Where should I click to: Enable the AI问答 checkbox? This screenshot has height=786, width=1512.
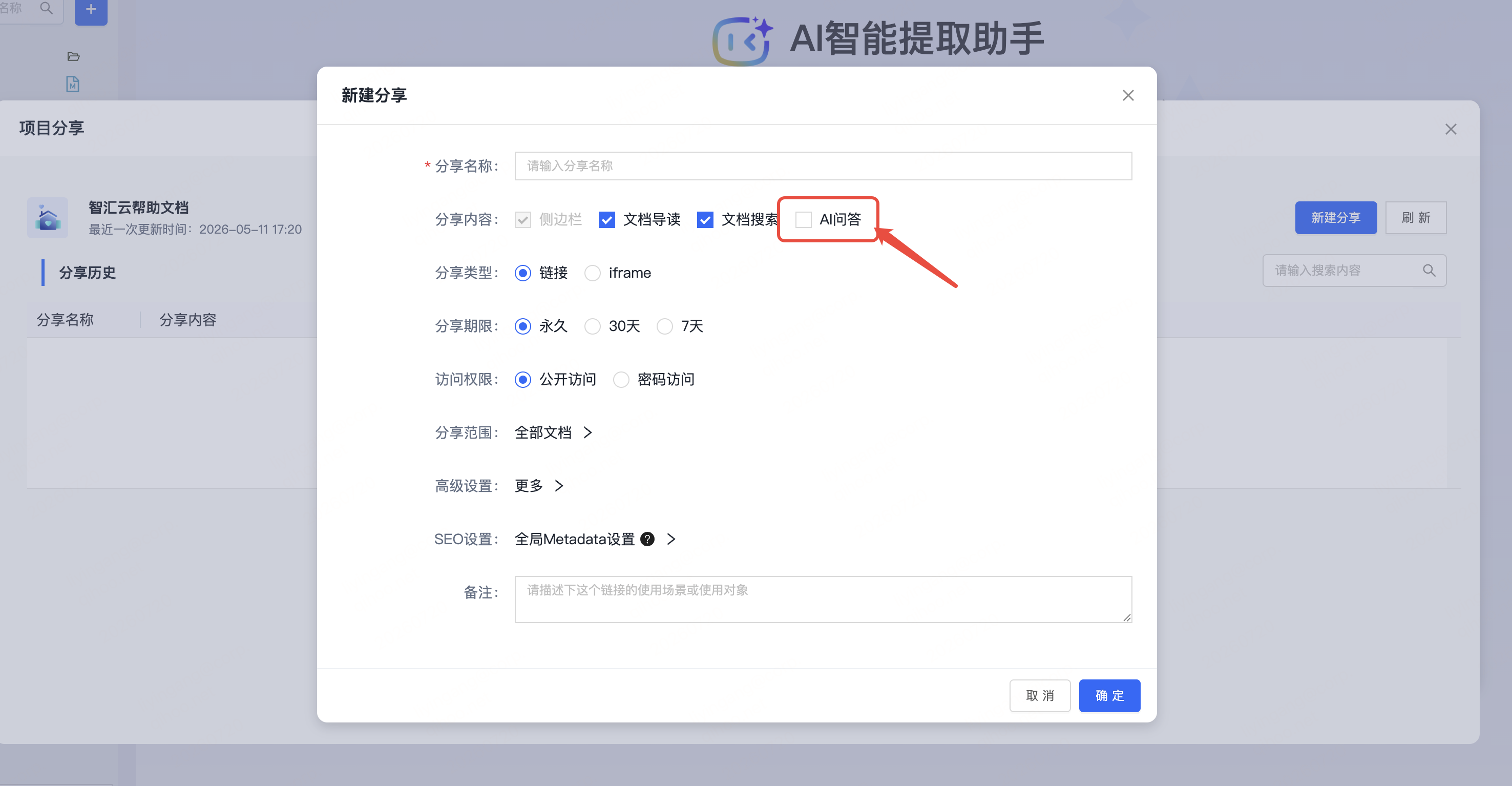tap(803, 219)
